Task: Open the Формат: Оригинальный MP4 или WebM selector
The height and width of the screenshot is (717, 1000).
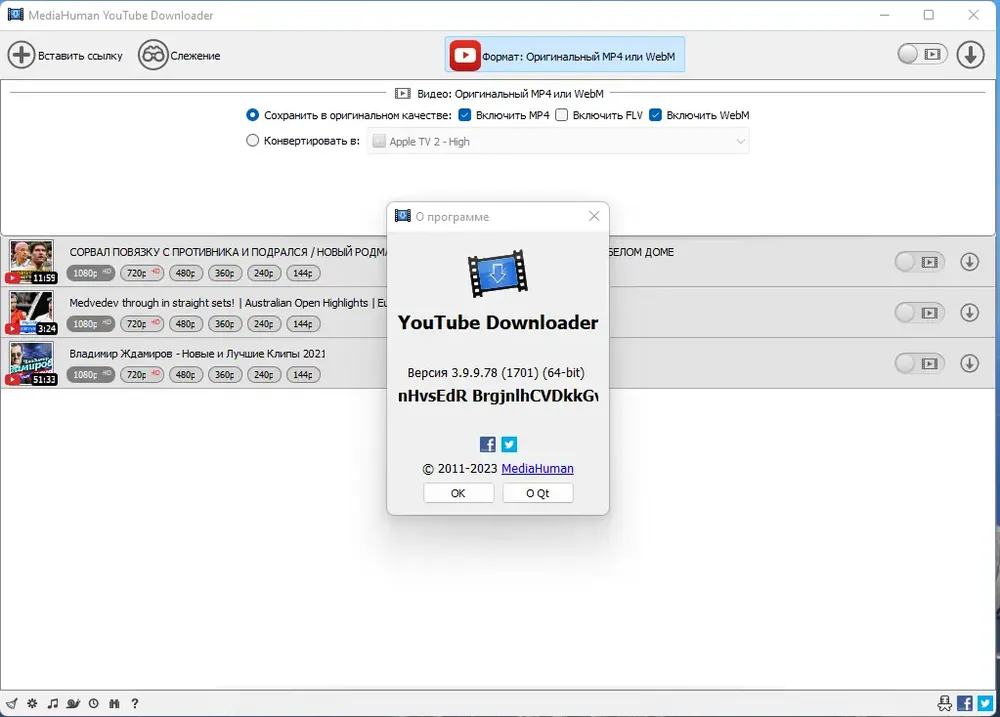Action: click(564, 55)
